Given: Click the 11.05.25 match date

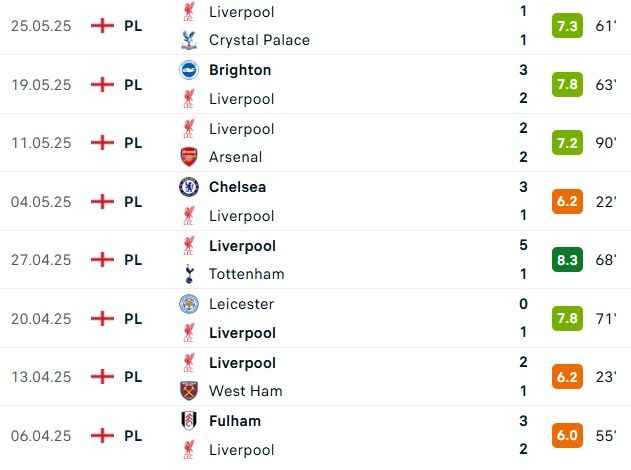Looking at the screenshot, I should [x=41, y=143].
